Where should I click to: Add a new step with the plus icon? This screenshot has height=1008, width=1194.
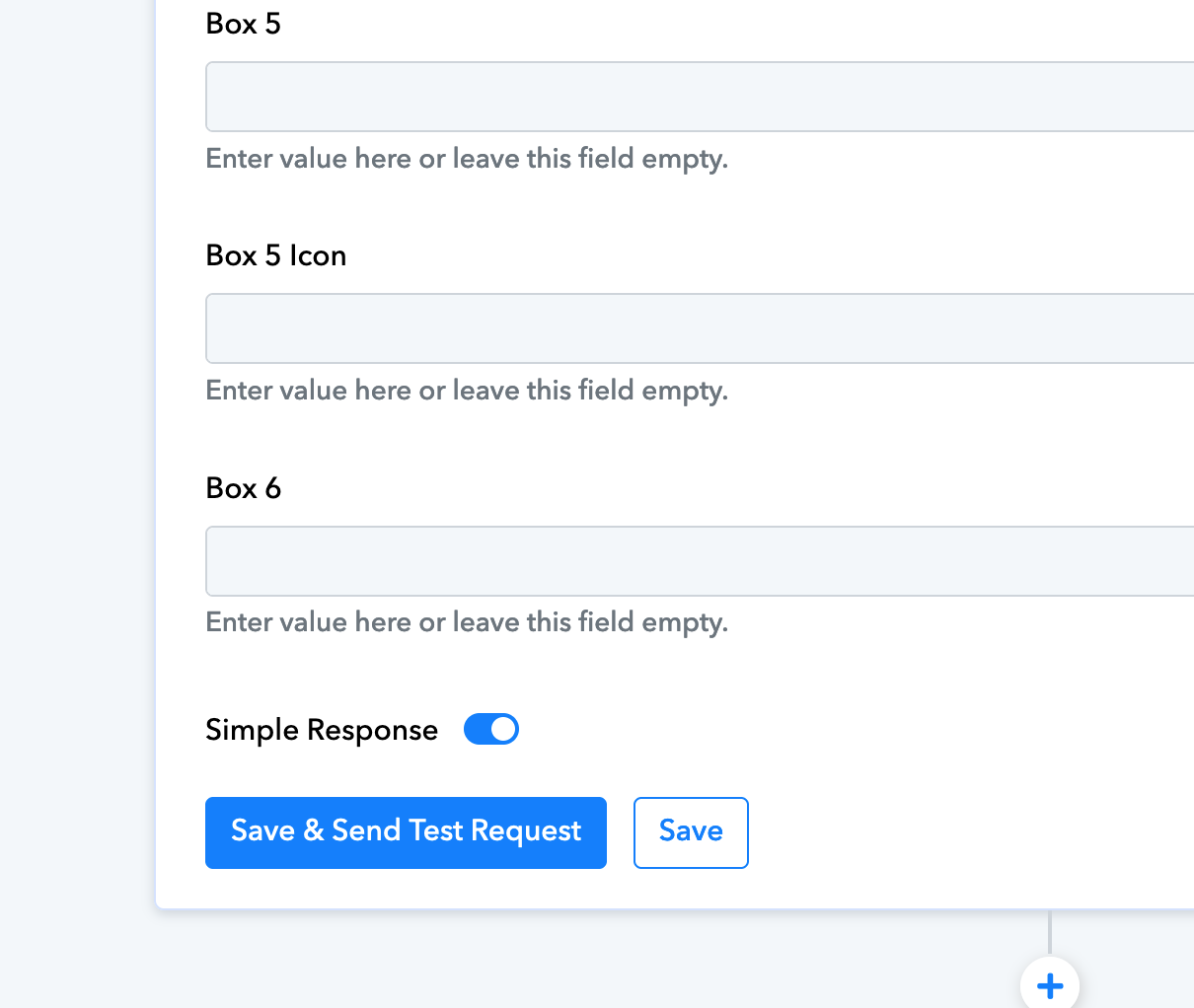click(x=1050, y=984)
